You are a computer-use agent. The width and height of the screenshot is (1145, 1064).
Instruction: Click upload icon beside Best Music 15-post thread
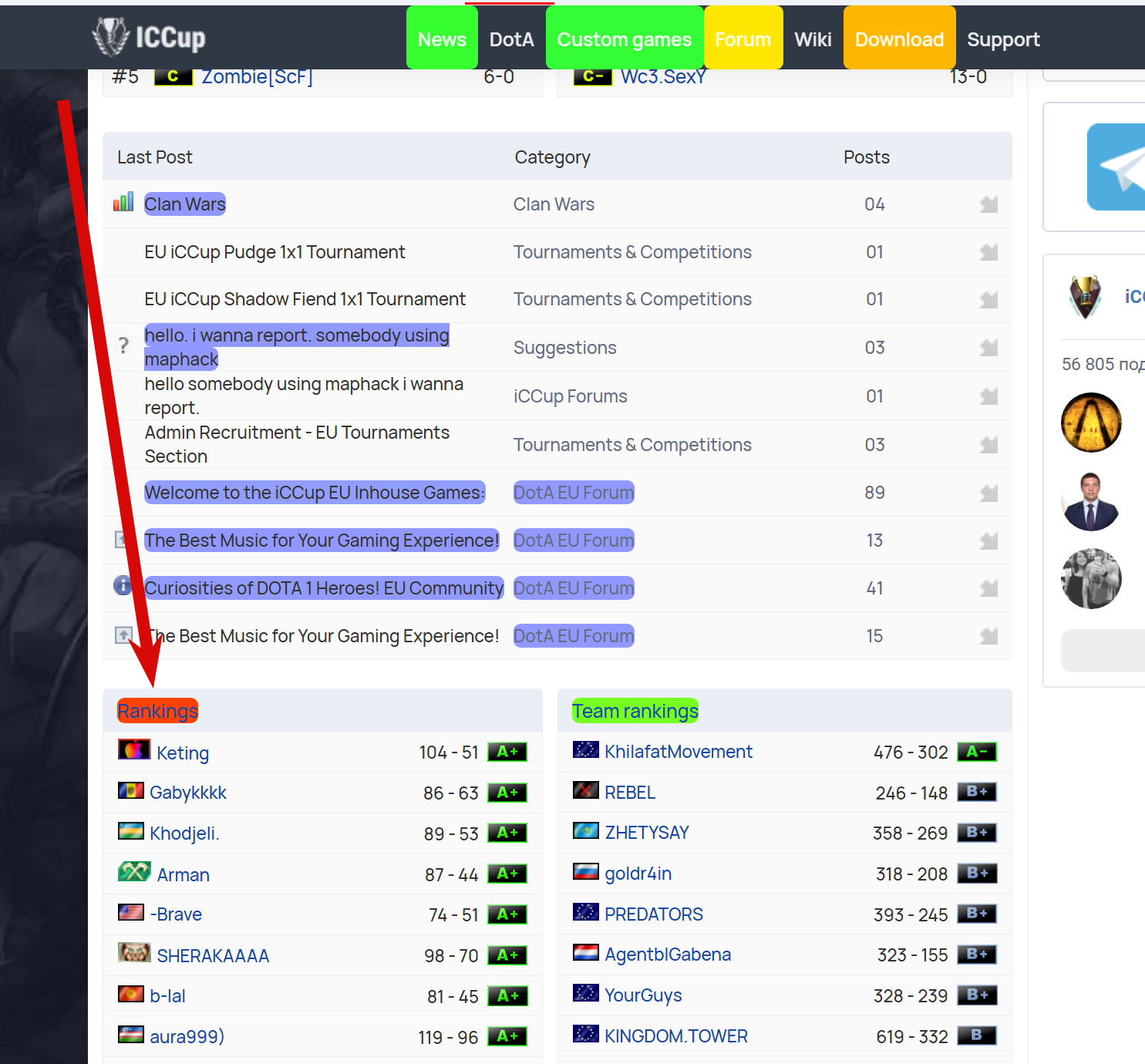coord(123,635)
